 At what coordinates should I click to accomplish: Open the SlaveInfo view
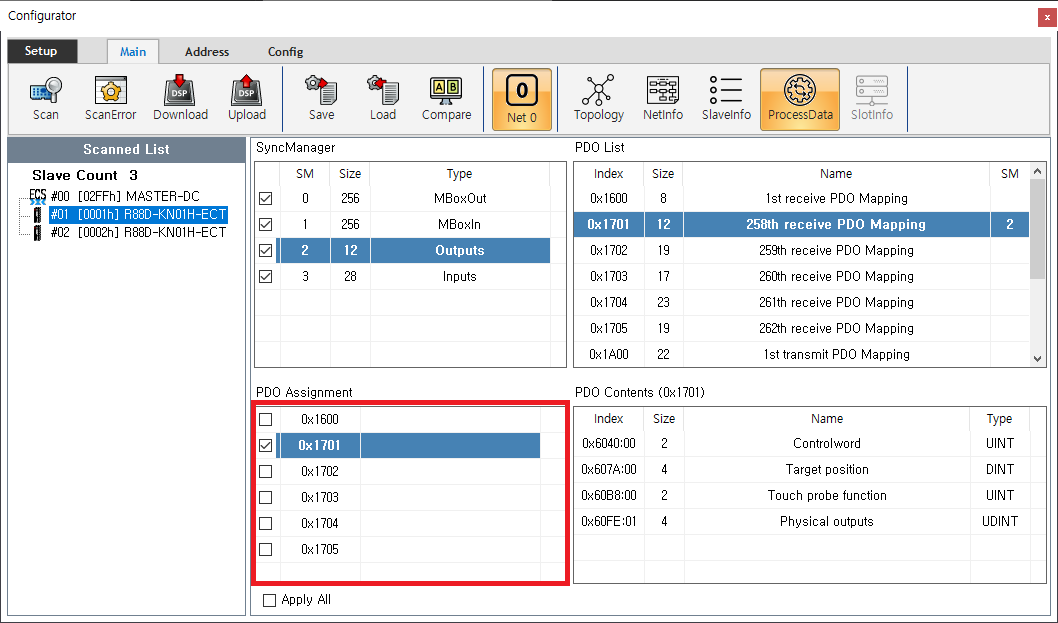point(726,98)
